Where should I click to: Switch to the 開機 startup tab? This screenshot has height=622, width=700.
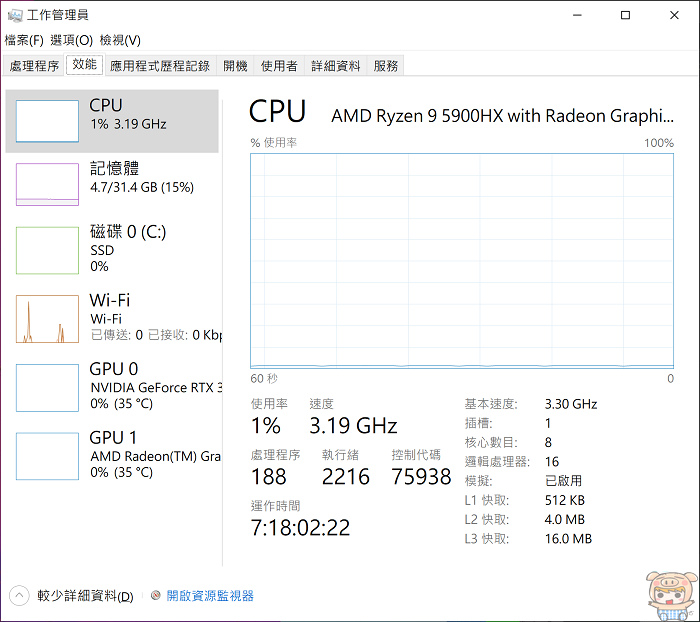pos(235,66)
